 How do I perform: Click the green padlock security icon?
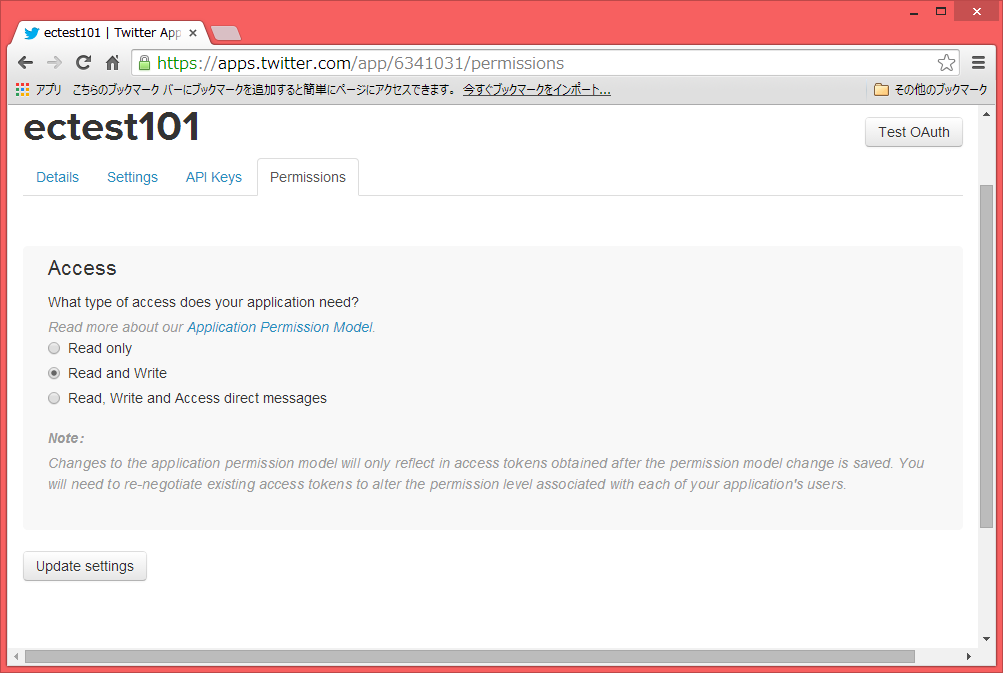click(x=145, y=63)
